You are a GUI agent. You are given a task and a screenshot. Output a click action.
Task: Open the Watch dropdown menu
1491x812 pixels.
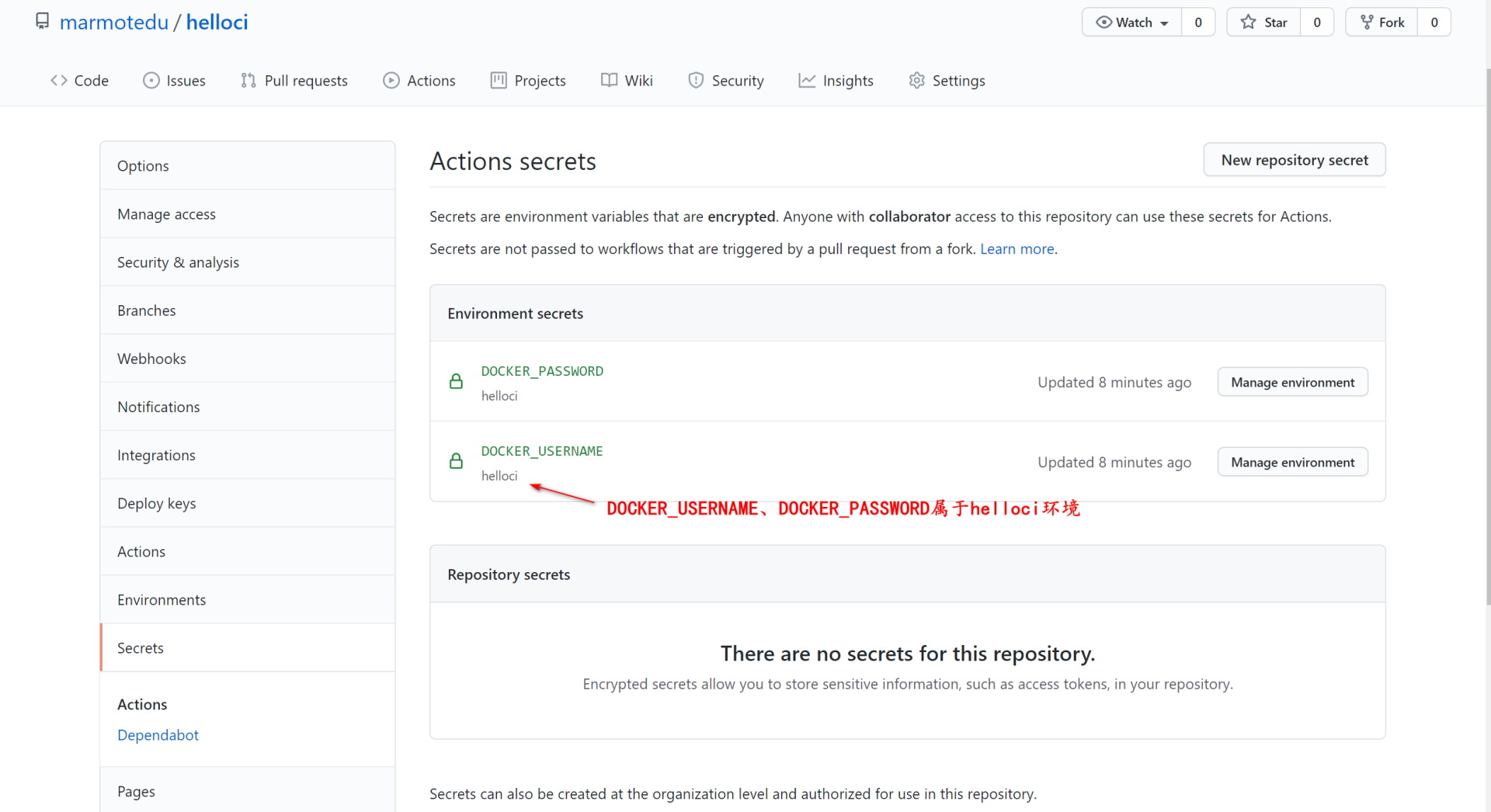[x=1132, y=23]
